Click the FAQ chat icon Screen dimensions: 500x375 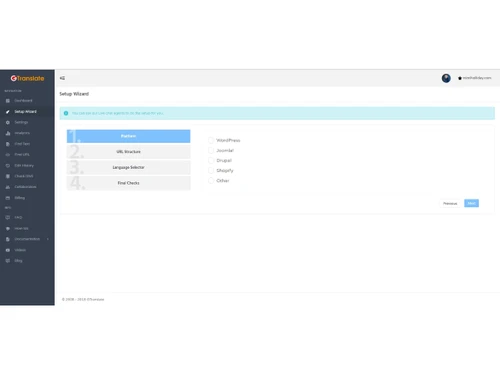coord(8,218)
